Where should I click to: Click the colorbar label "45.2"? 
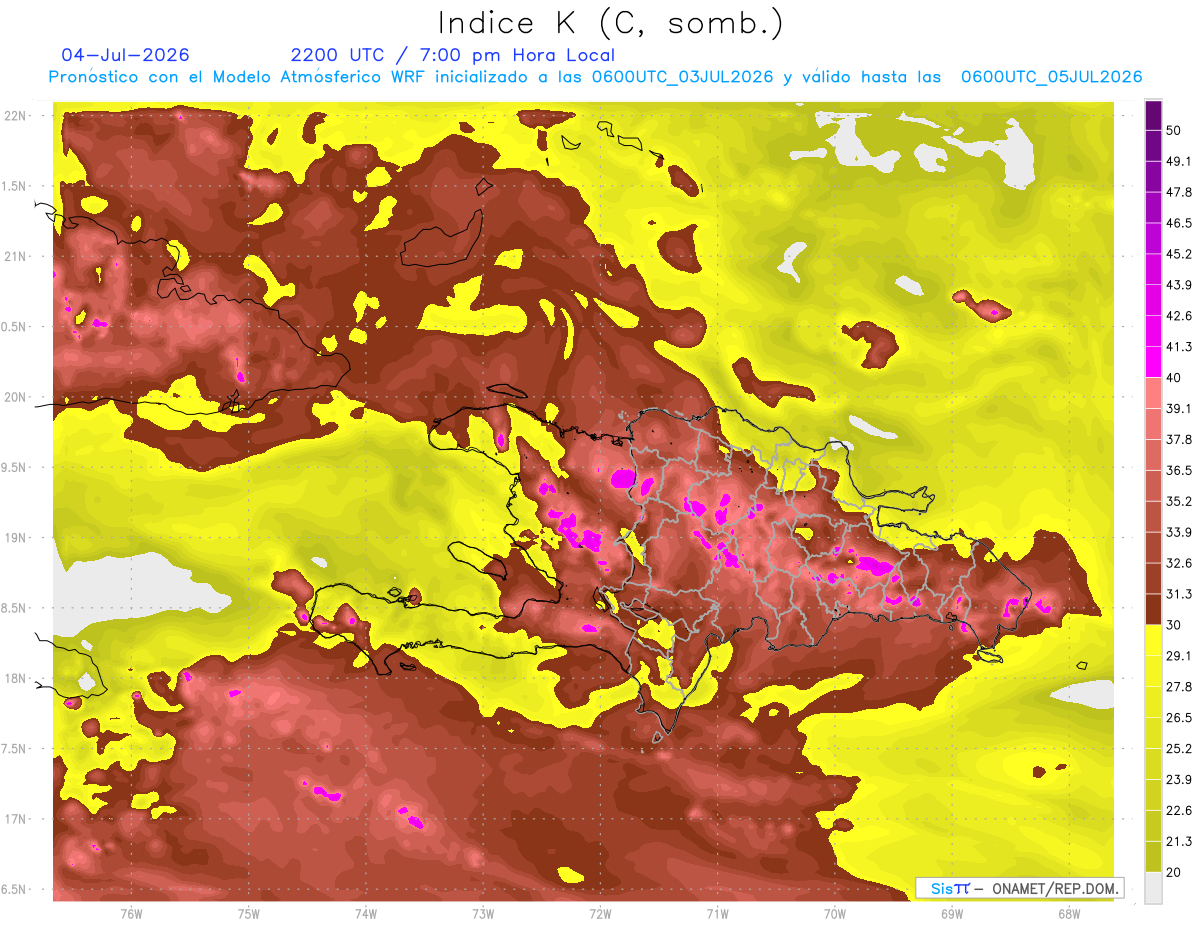(x=1179, y=254)
